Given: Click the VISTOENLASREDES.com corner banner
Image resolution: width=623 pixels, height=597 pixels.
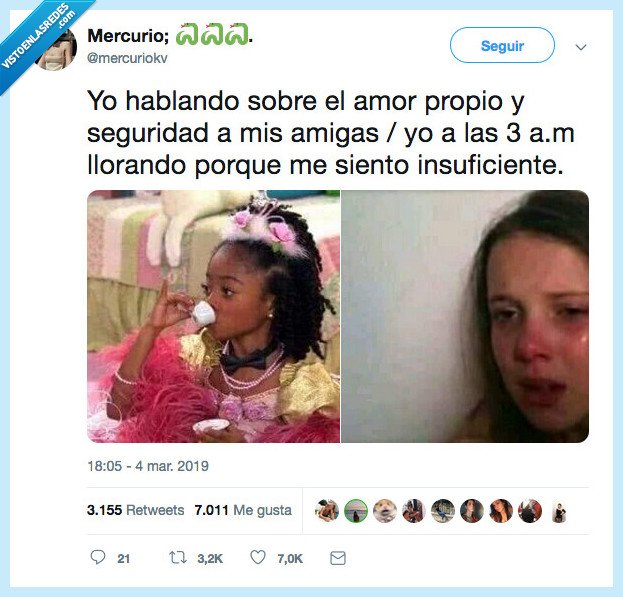Looking at the screenshot, I should pyautogui.click(x=40, y=38).
